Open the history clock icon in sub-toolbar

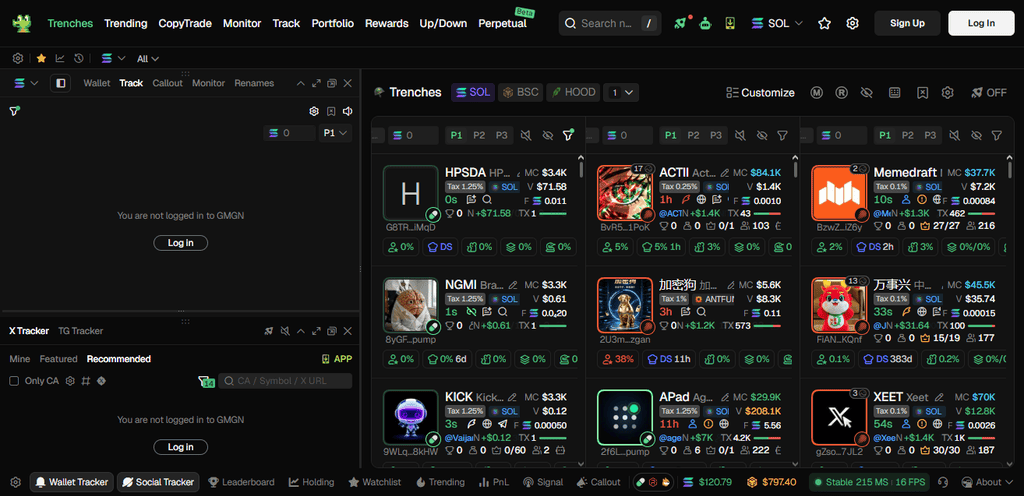(79, 59)
